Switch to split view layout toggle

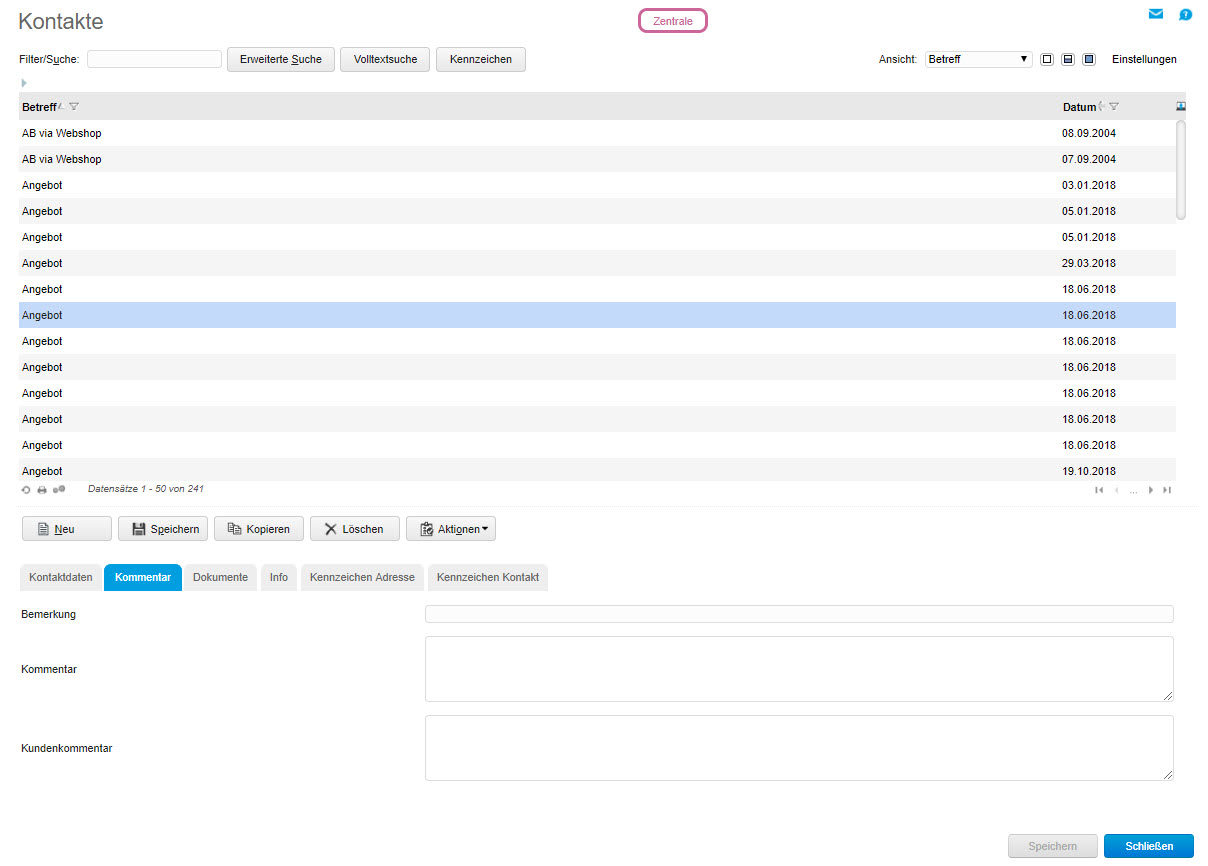coord(1068,59)
